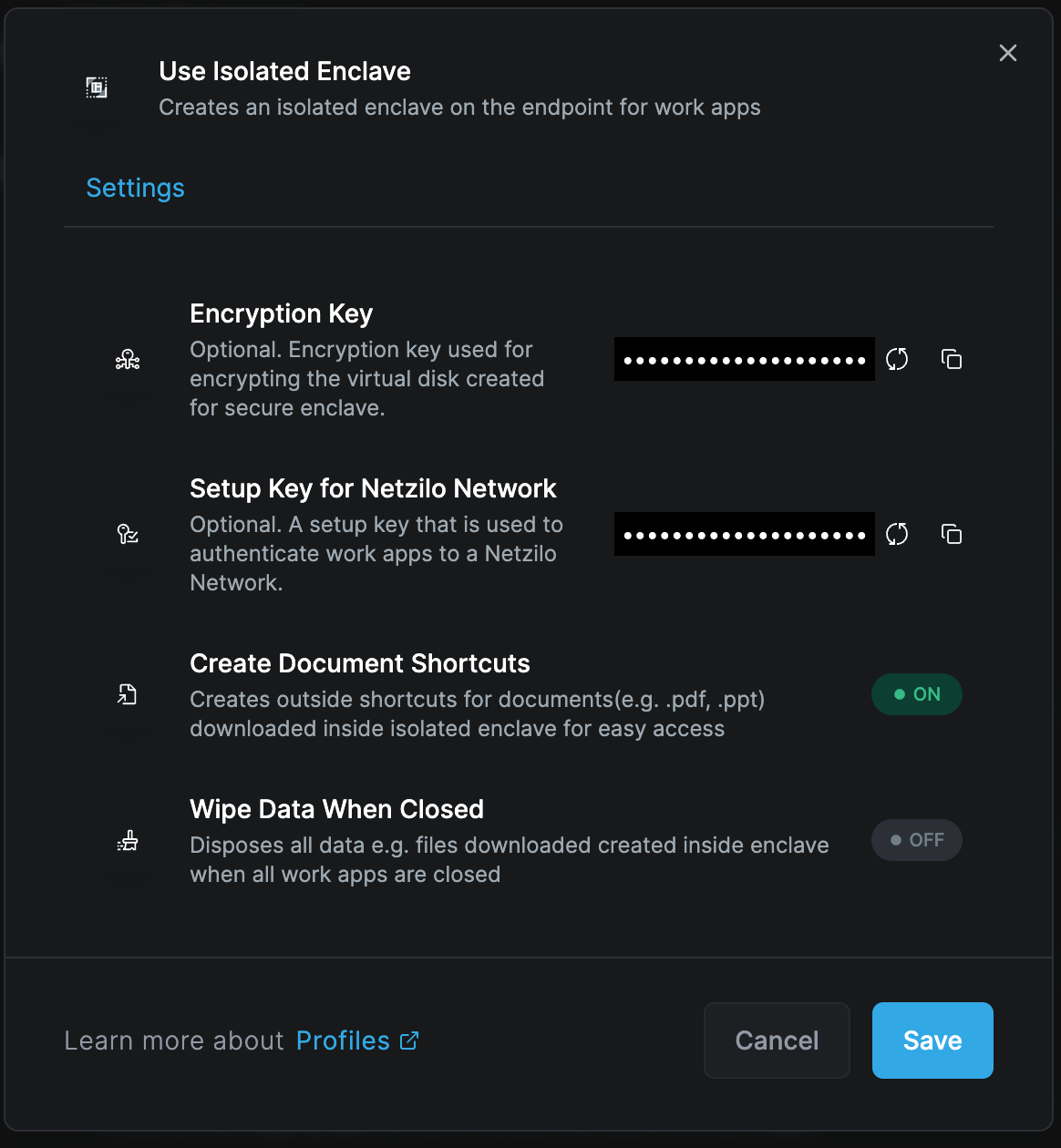Regenerate the Netzilo Network setup key
Screen dimensions: 1061x1148
897,534
